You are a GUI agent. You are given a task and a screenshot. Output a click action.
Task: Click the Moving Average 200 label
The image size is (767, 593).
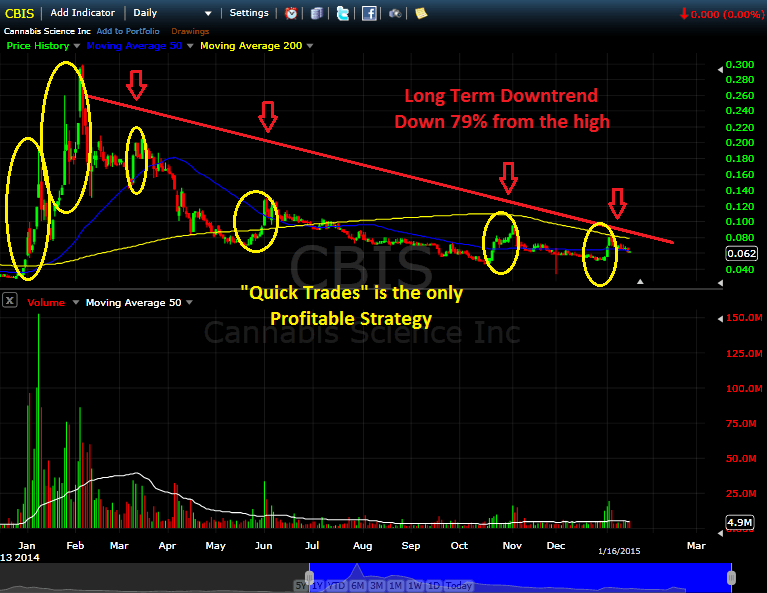click(x=251, y=46)
